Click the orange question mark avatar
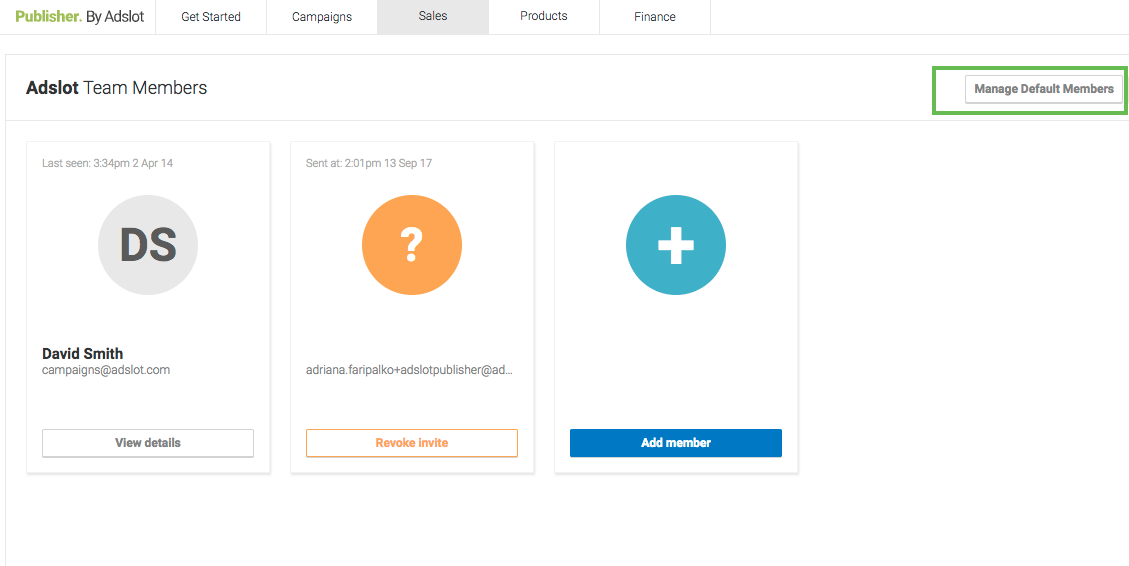Screen dimensions: 1129x566 pos(411,245)
